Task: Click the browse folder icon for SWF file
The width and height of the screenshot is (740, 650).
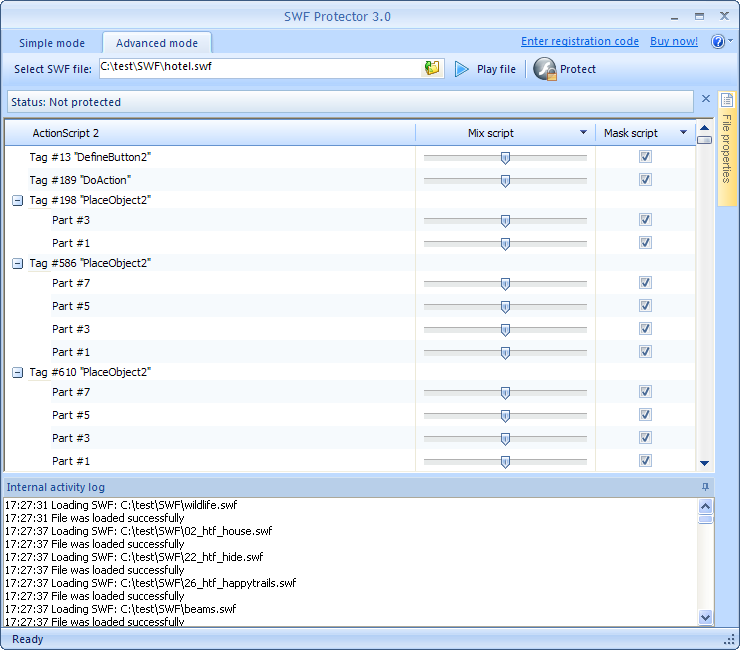Action: (432, 68)
